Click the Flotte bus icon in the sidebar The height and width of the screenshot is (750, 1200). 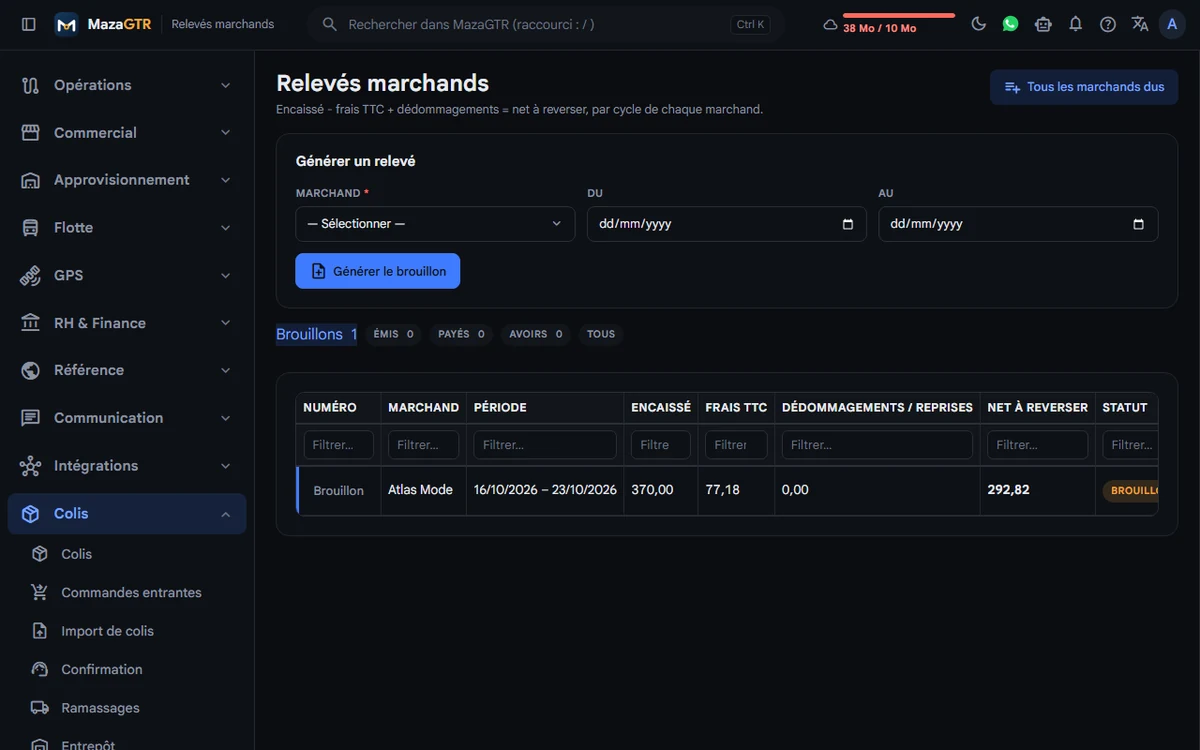tap(31, 228)
